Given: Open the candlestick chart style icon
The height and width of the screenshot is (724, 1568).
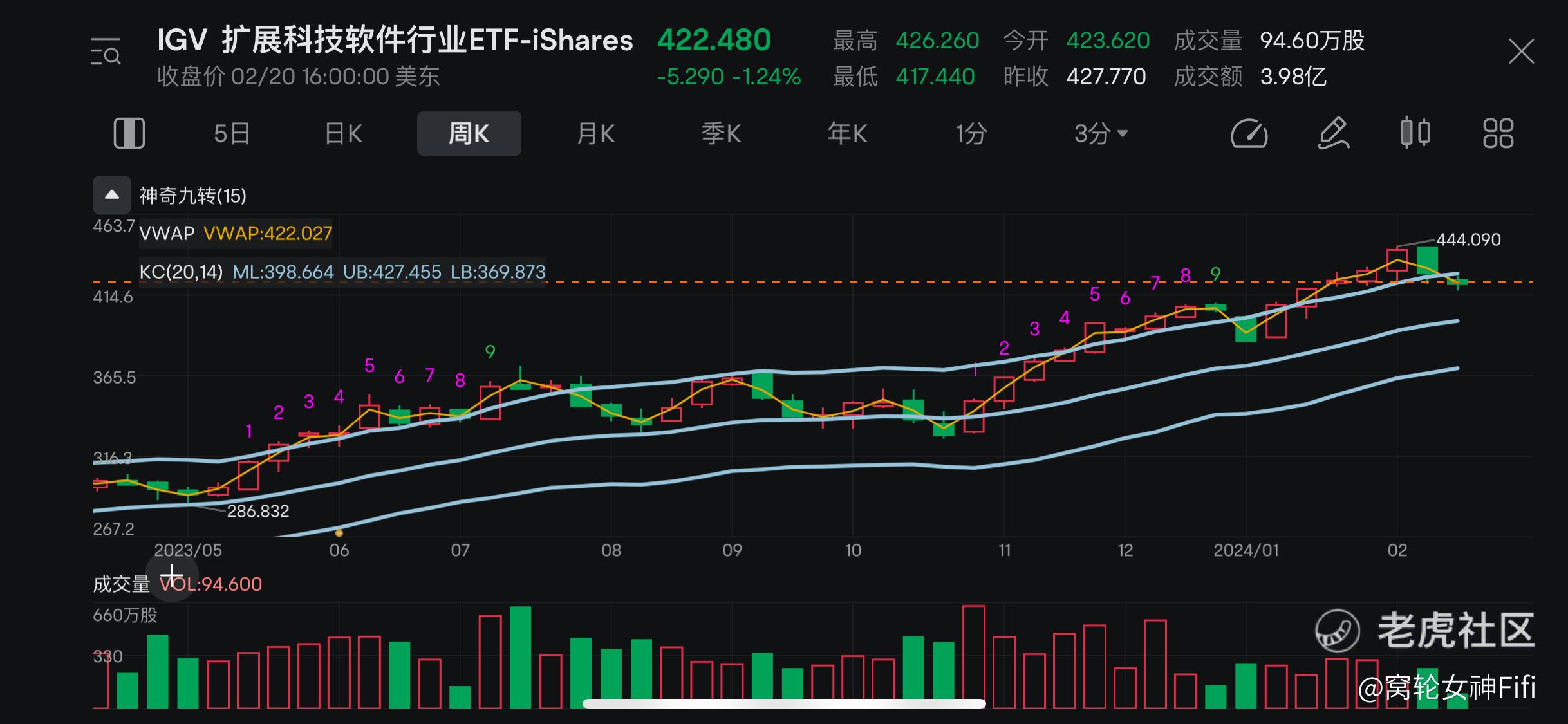Looking at the screenshot, I should coord(1415,133).
